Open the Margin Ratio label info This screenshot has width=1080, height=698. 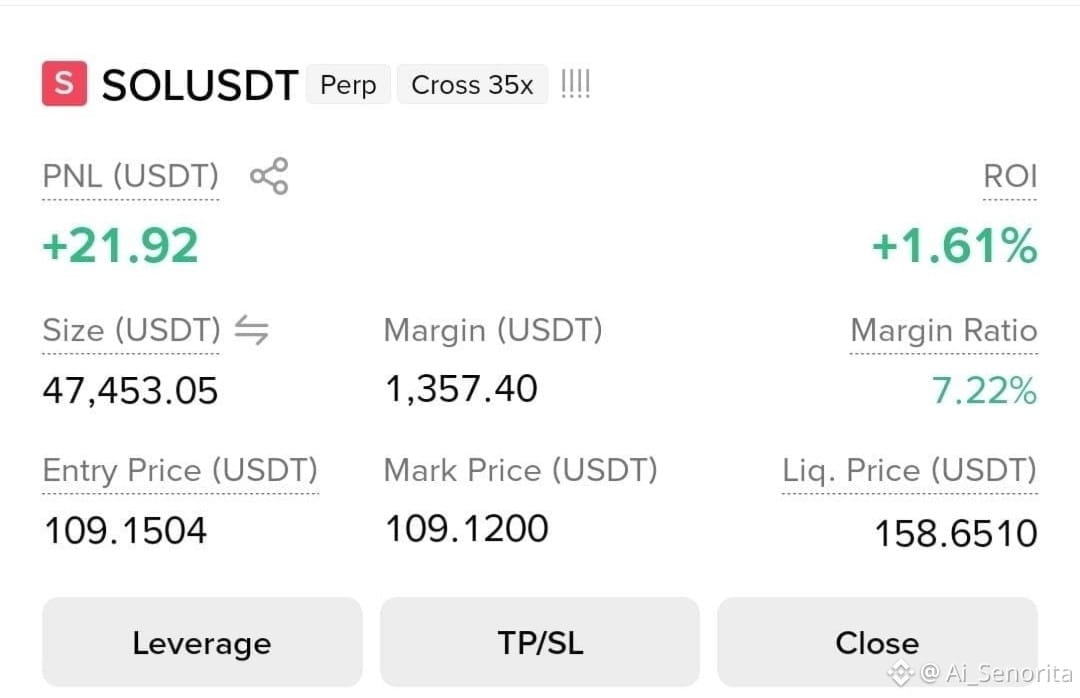point(944,331)
